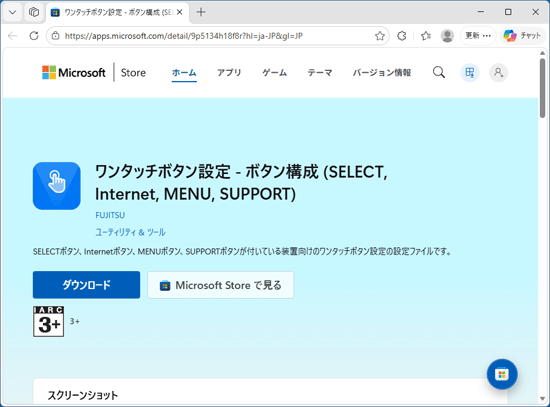Select the アプリ tab
Viewport: 550px width, 407px height.
pos(229,73)
